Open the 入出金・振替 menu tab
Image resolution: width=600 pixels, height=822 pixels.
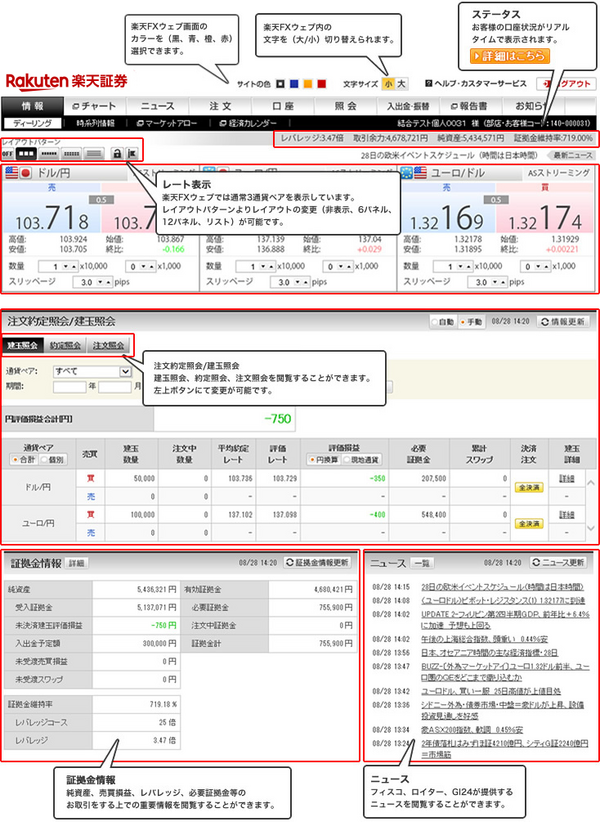(408, 106)
